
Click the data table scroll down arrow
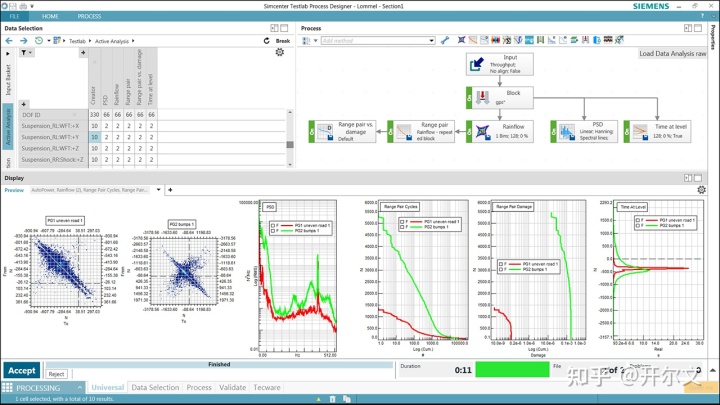coord(290,164)
